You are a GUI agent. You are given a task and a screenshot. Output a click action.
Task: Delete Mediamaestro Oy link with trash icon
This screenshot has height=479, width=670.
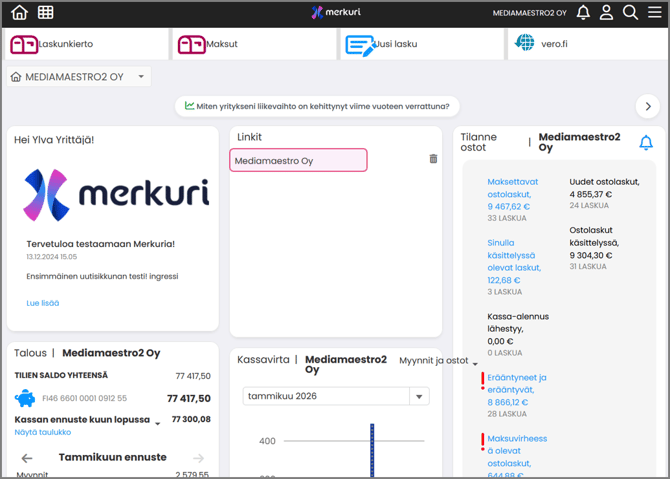click(x=433, y=159)
